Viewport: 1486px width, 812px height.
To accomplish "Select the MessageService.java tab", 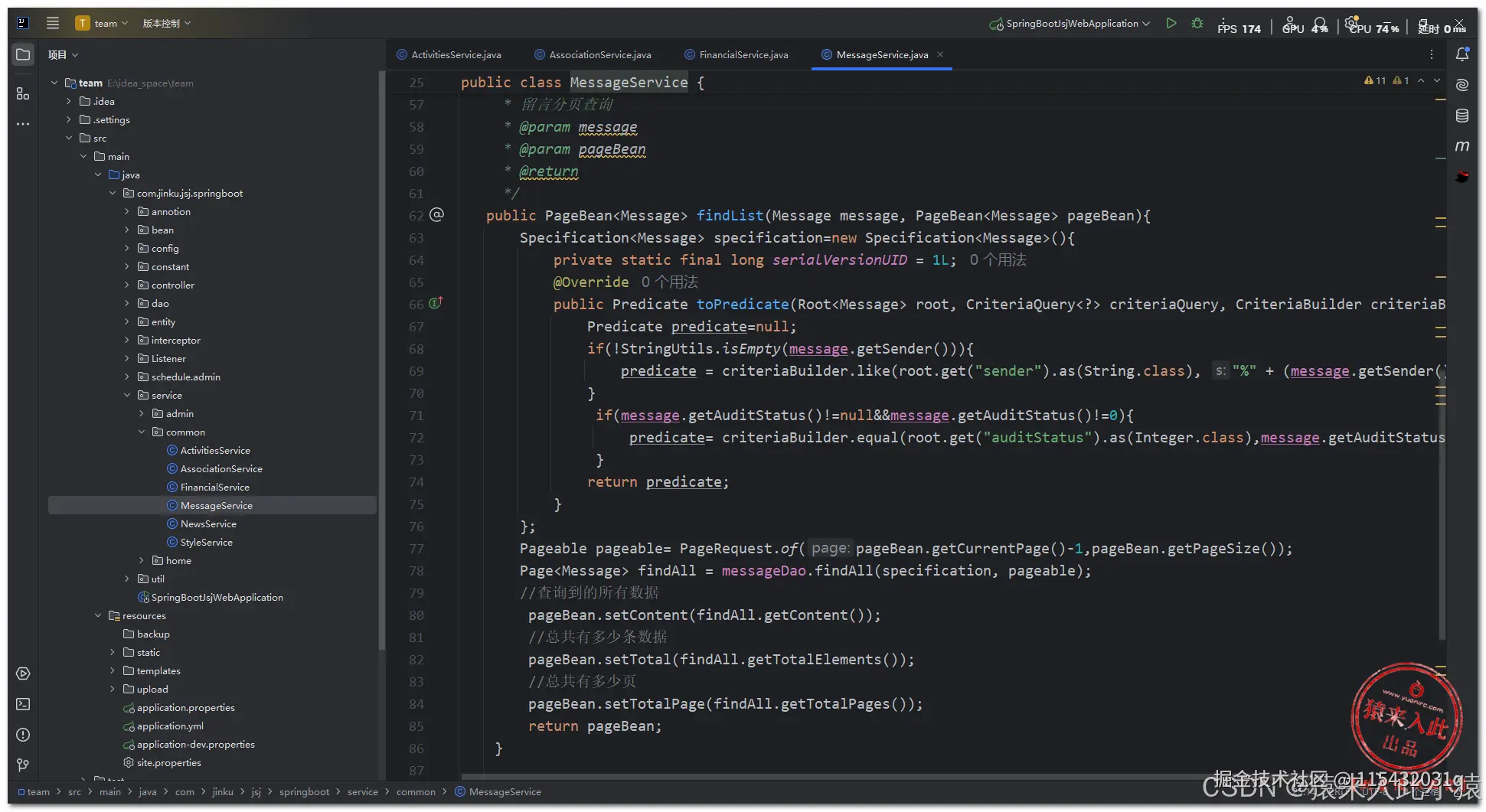I will [882, 54].
